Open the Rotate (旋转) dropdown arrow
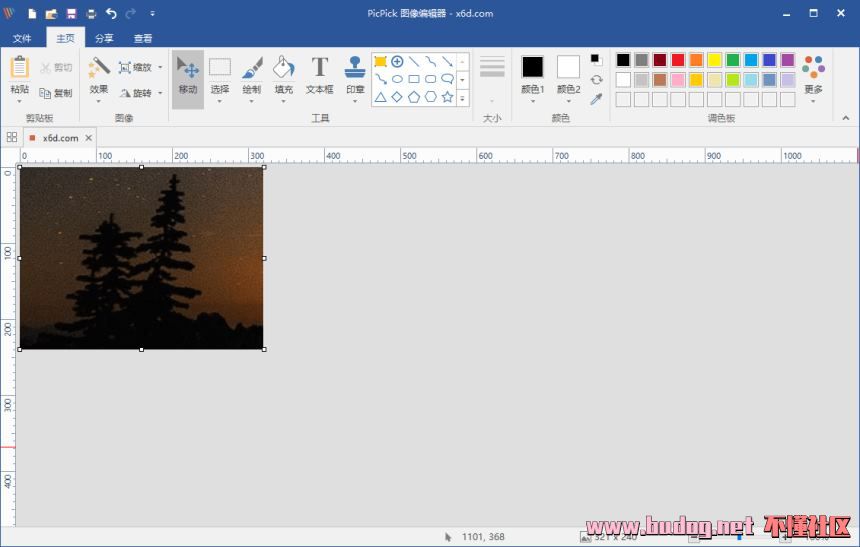The height and width of the screenshot is (547, 860). click(x=160, y=93)
